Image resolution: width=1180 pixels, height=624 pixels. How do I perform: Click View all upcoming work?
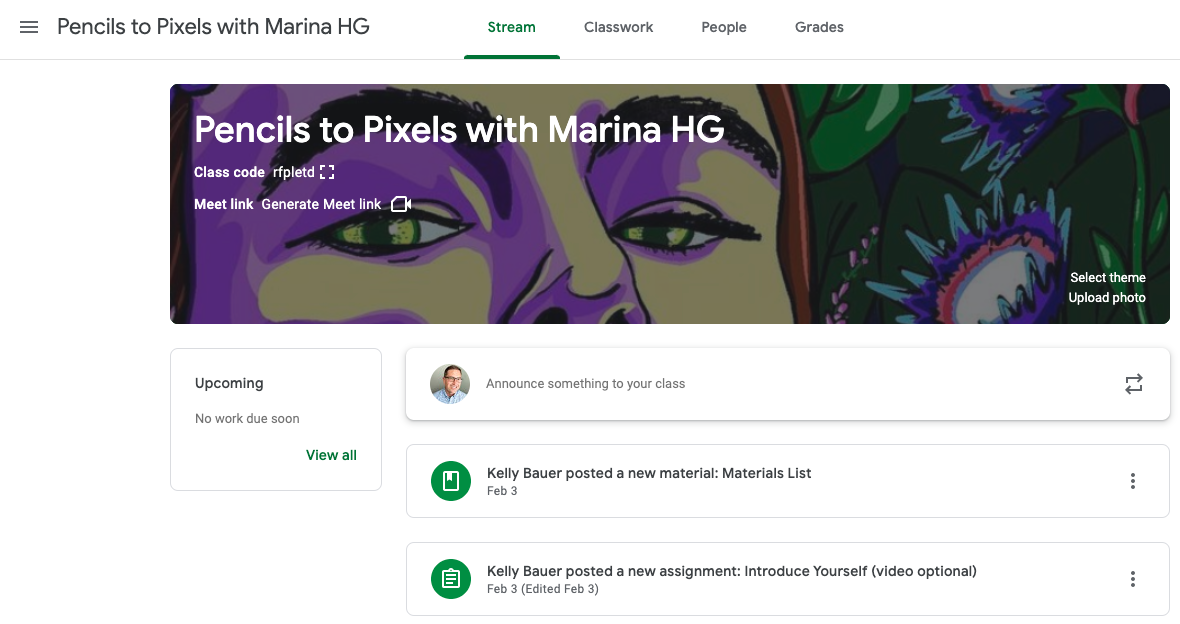coord(331,455)
